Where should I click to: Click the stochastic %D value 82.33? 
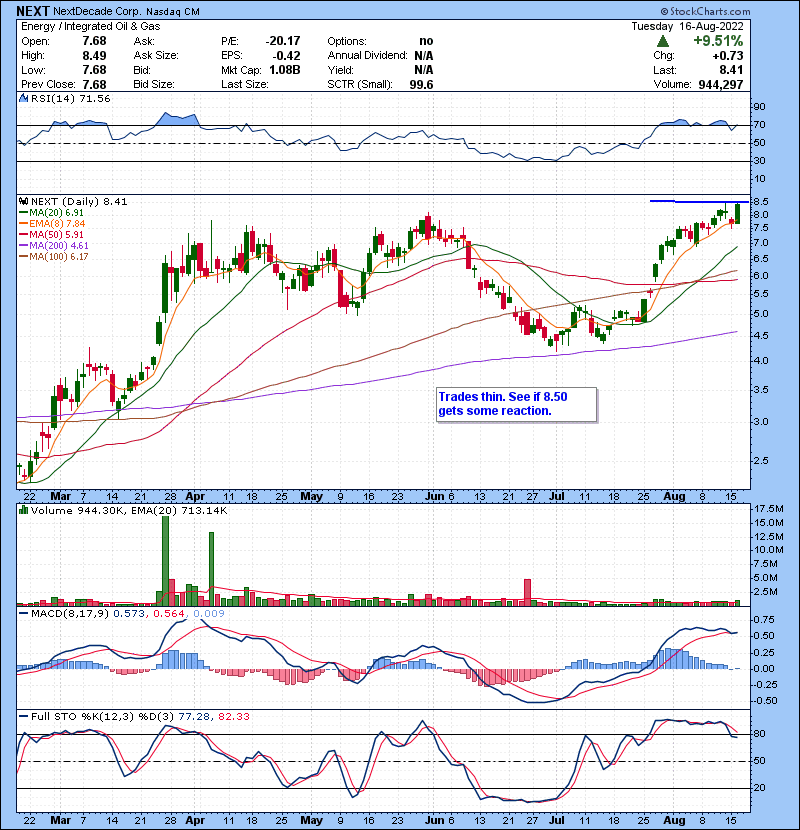233,717
